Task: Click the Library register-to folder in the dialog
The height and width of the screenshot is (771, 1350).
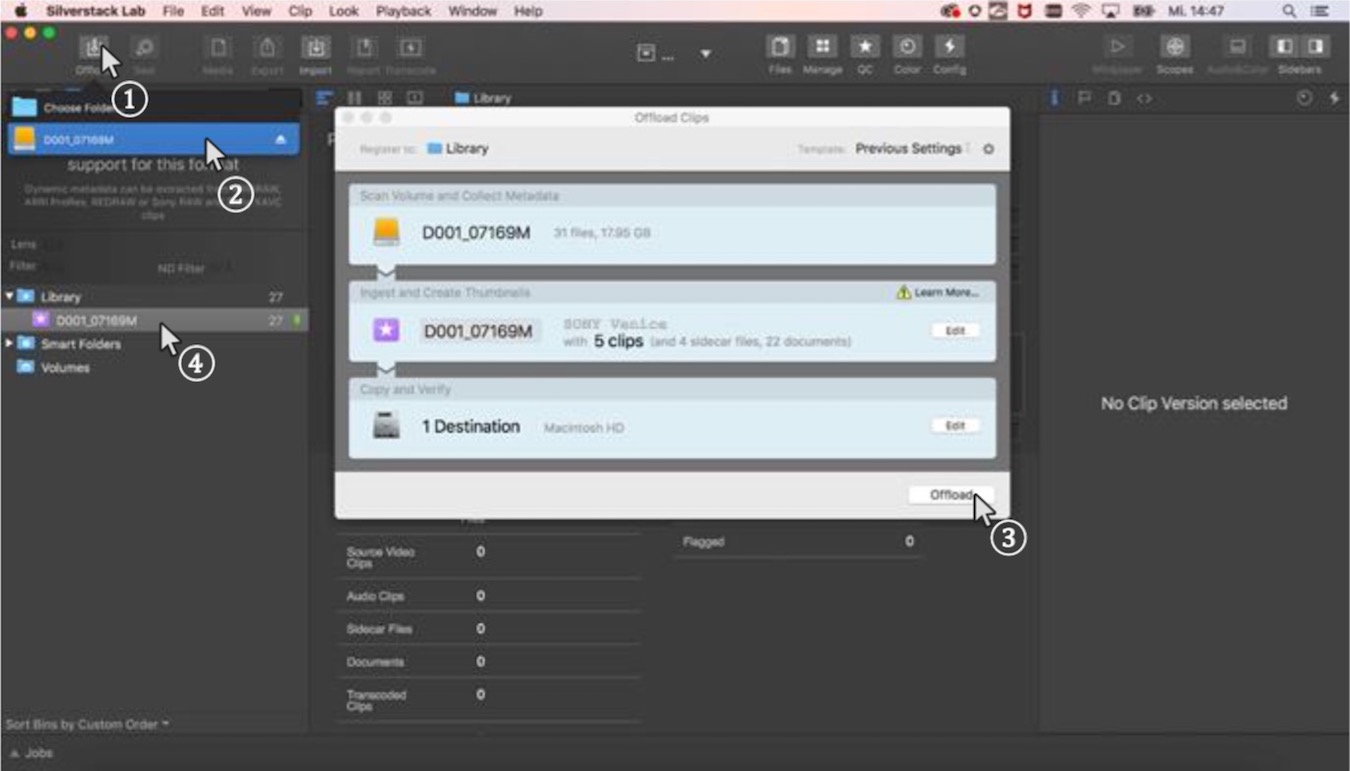Action: (458, 148)
